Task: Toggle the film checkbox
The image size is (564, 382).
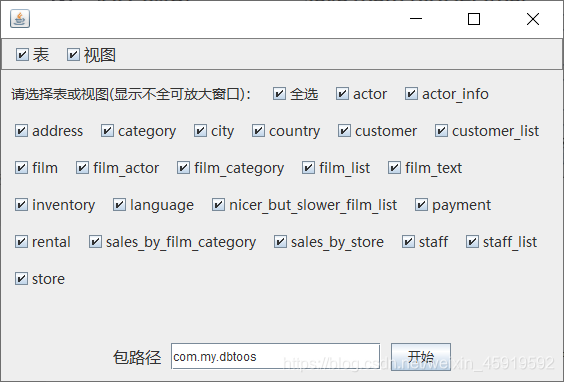Action: (22, 168)
